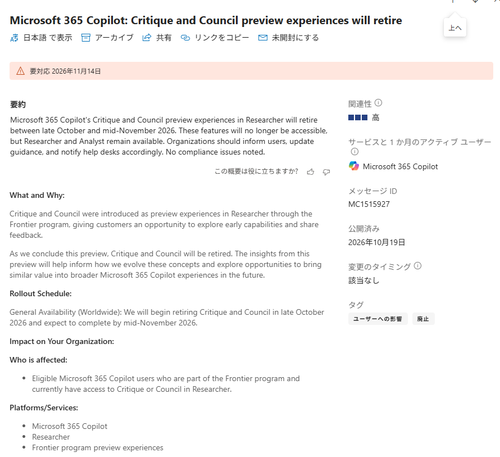The height and width of the screenshot is (457, 500).
Task: Select リンクをコピー text in the toolbar
Action: coord(222,38)
